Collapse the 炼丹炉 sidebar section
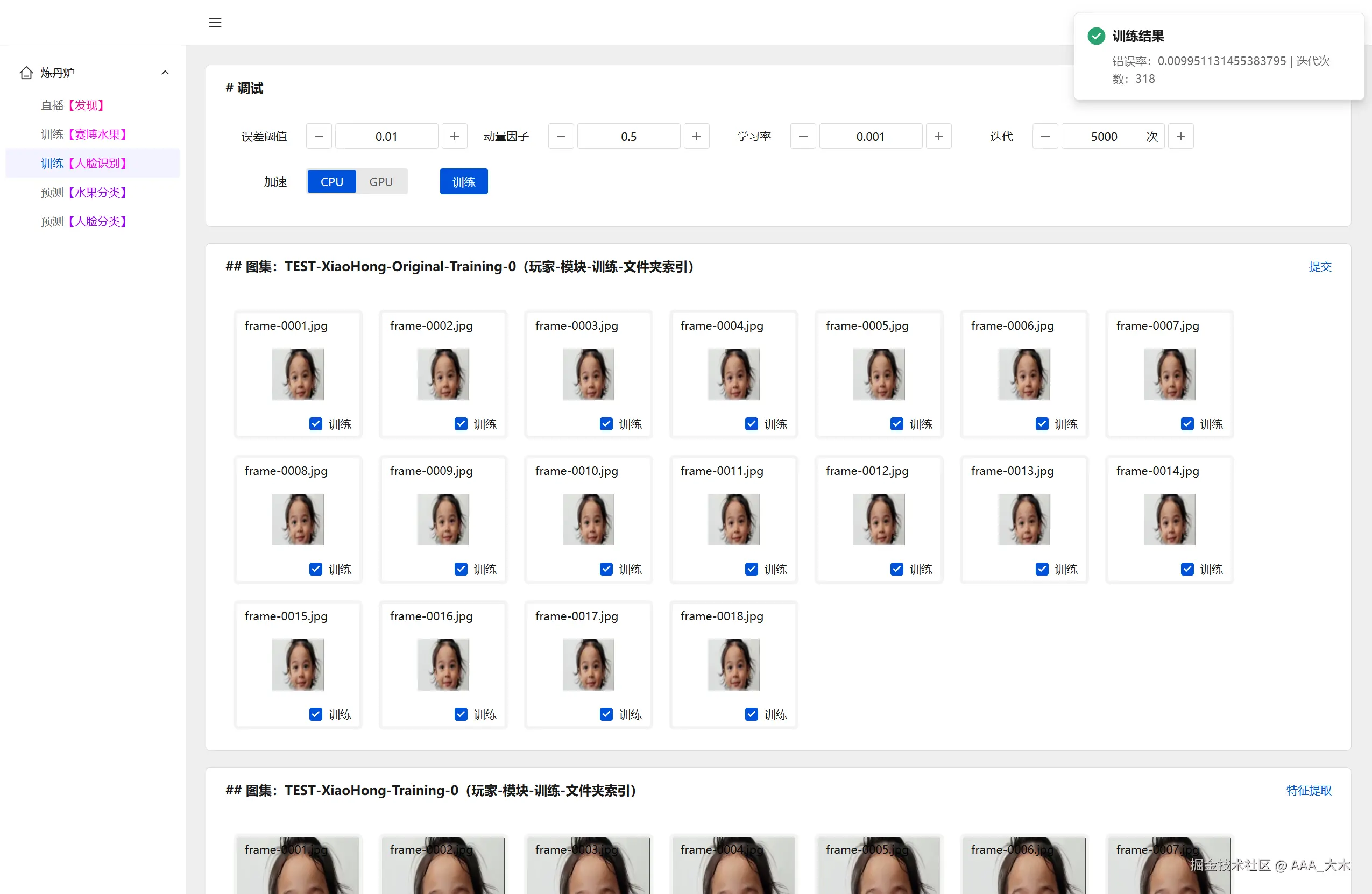The image size is (1372, 894). click(166, 72)
